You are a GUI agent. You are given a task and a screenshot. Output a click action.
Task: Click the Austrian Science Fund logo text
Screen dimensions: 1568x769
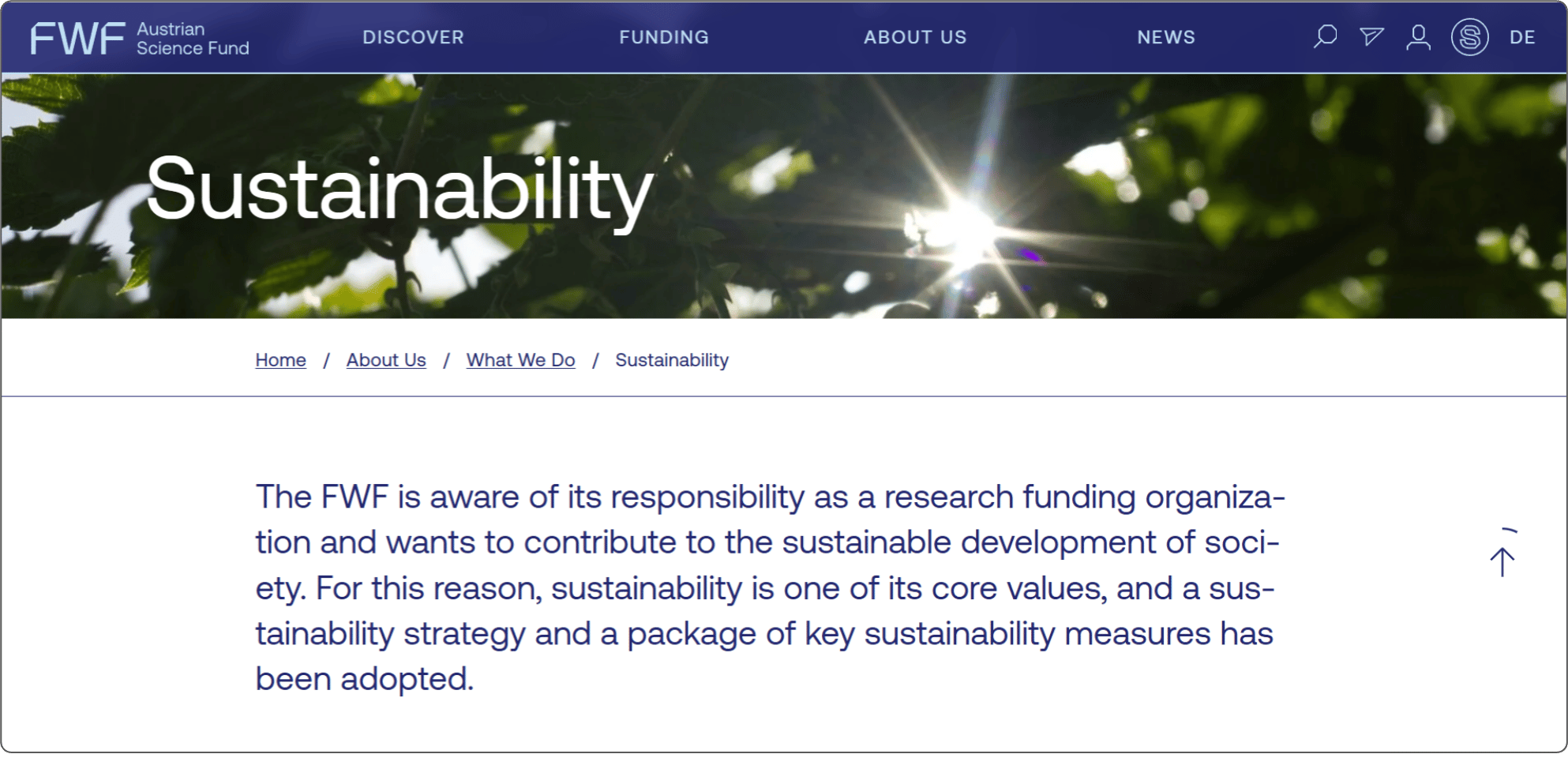pos(193,39)
